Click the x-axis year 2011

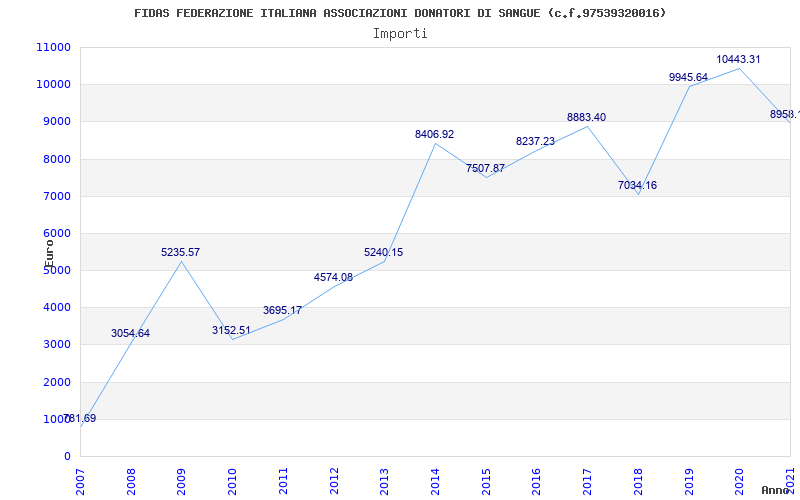tap(283, 482)
